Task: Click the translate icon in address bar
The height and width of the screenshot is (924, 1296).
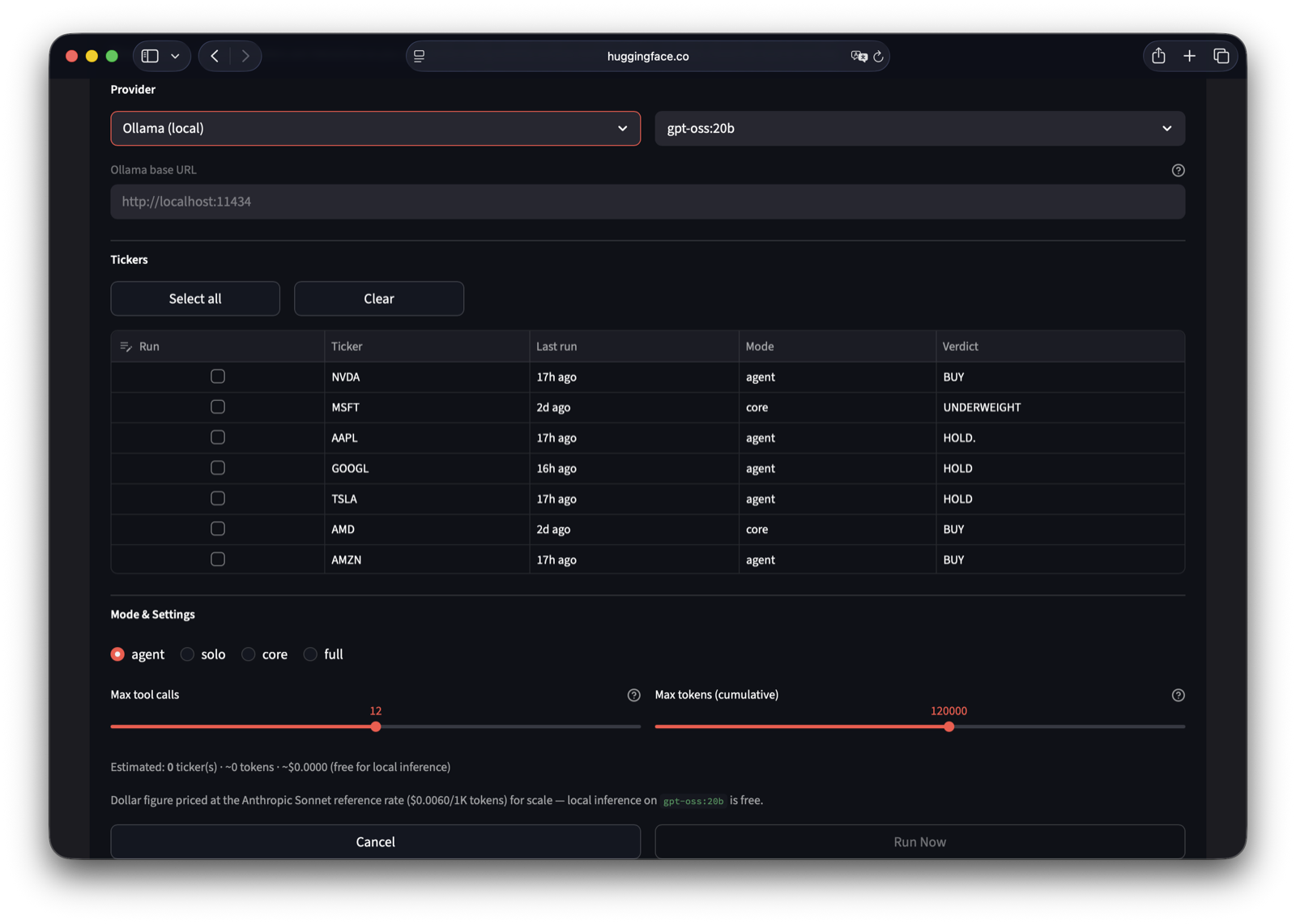Action: click(859, 56)
